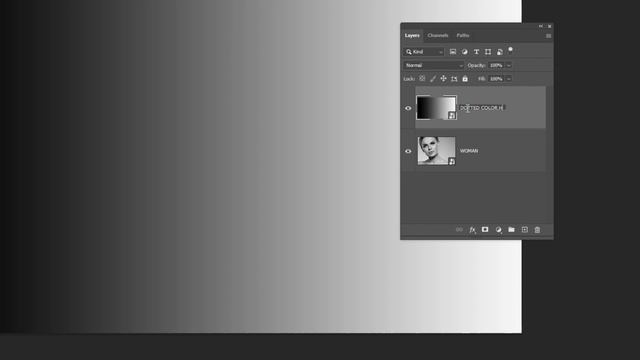
Task: Open the Layers panel options menu
Action: [548, 36]
